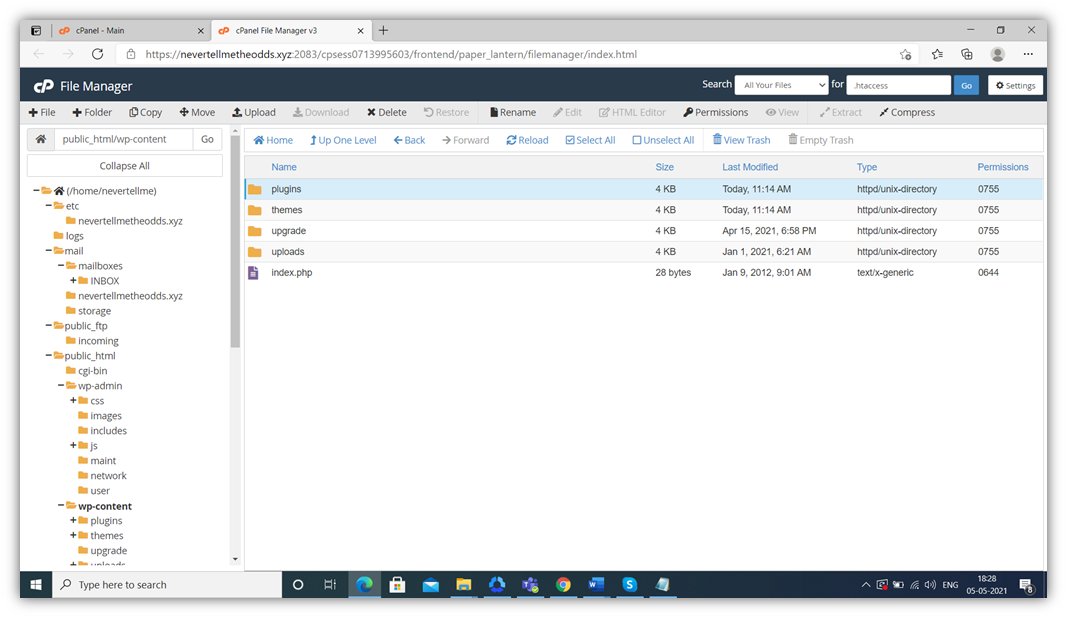
Task: Open Windows Start menu
Action: [x=36, y=585]
